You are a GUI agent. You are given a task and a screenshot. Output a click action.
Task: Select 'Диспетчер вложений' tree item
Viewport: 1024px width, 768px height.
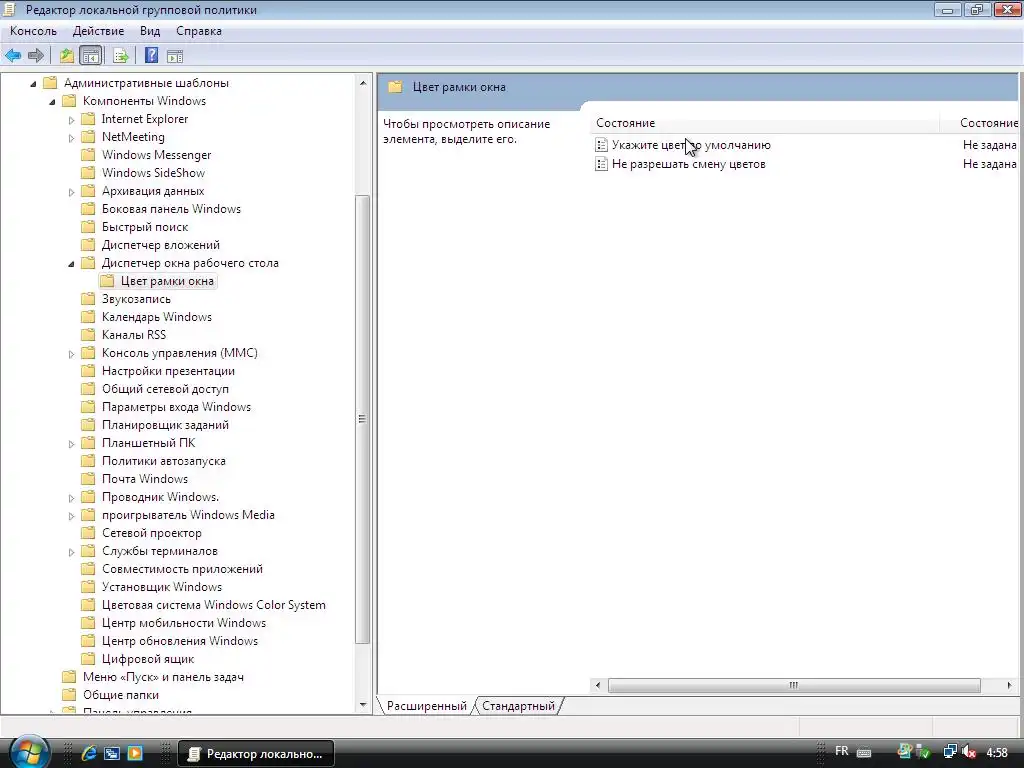pyautogui.click(x=161, y=245)
